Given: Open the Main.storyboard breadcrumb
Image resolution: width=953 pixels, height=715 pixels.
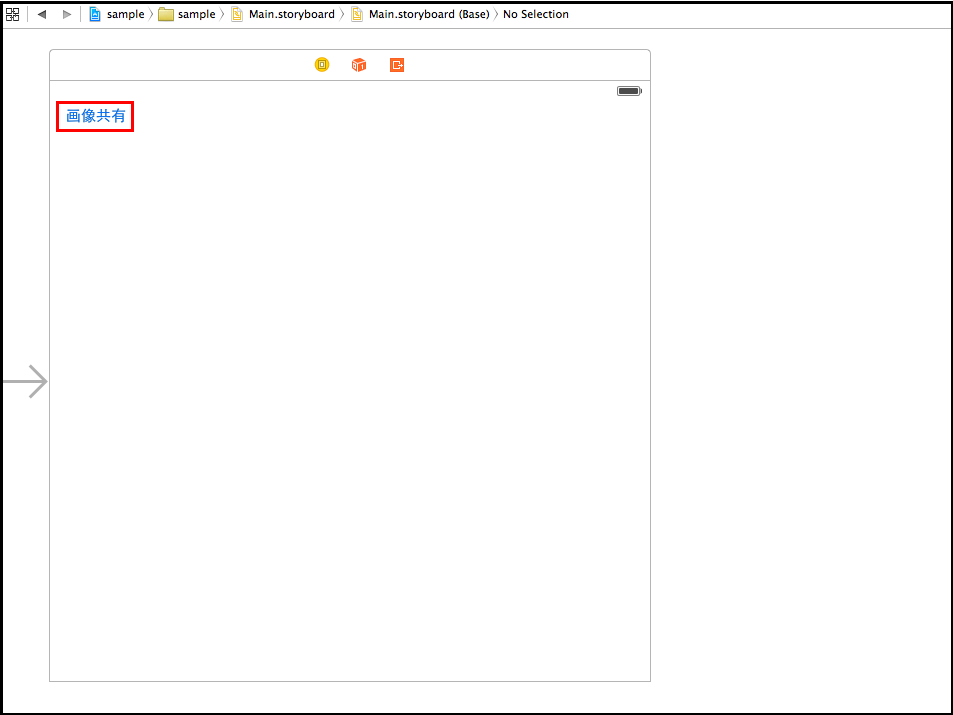Looking at the screenshot, I should point(283,14).
